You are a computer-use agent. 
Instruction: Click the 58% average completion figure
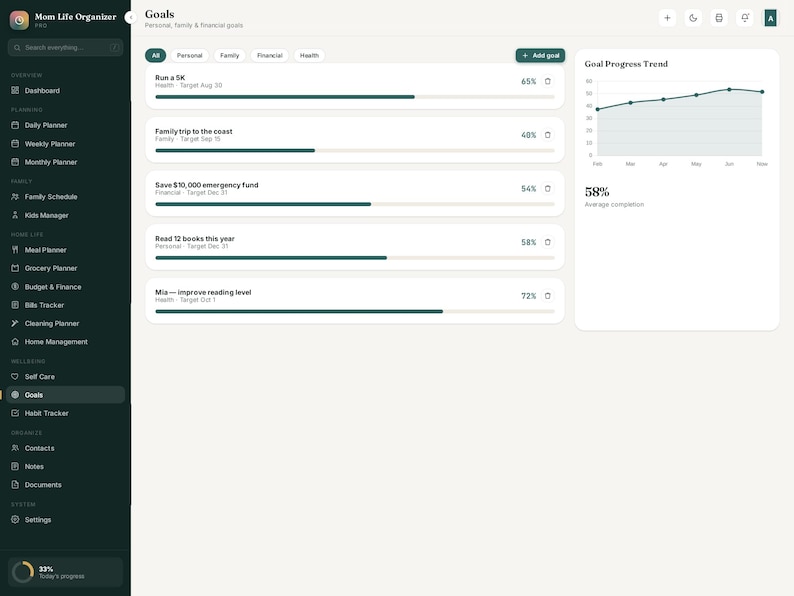[x=597, y=192]
